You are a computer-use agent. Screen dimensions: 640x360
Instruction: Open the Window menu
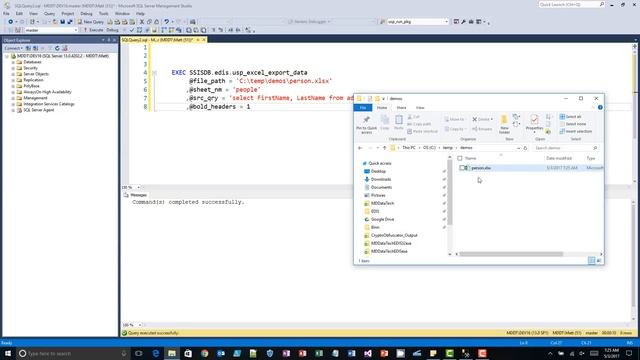tap(122, 13)
